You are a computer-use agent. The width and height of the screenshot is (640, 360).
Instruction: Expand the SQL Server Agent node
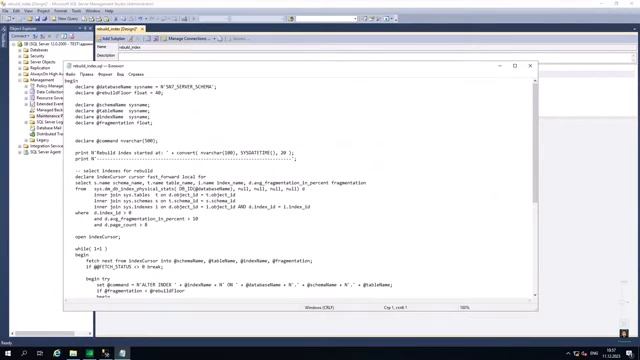coord(20,152)
